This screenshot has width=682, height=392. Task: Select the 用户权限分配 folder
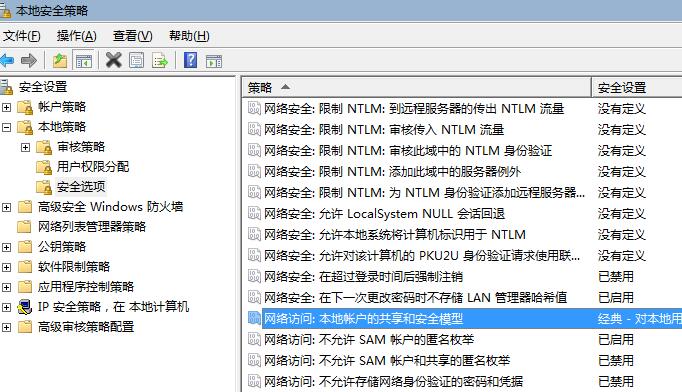(93, 167)
